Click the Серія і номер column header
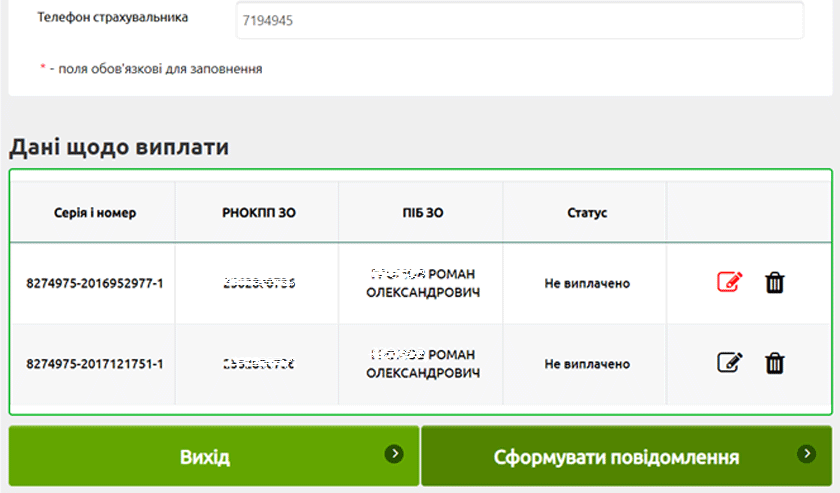This screenshot has height=493, width=840. click(x=95, y=213)
